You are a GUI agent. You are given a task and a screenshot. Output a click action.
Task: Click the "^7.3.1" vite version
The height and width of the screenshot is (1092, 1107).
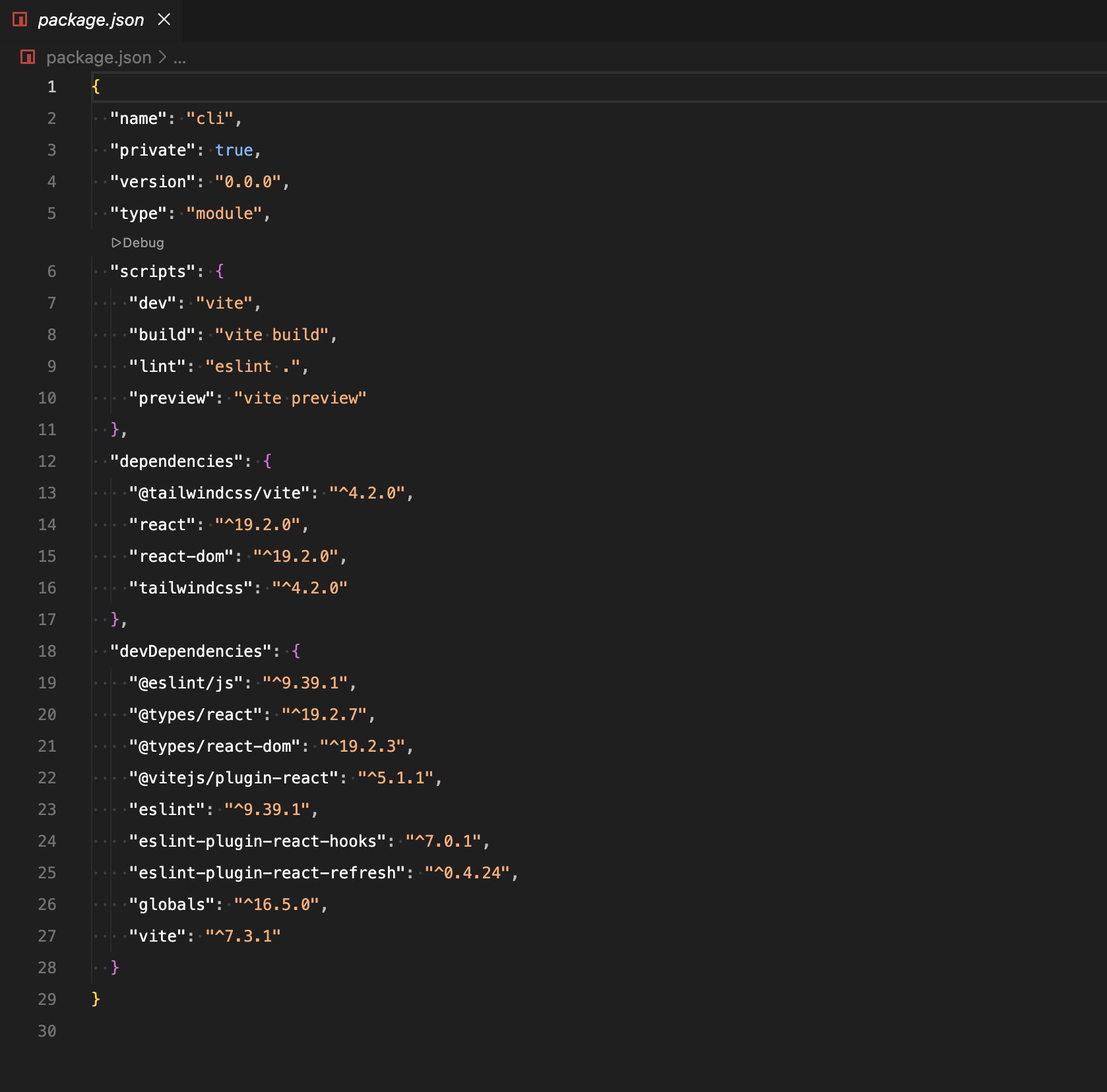pos(243,936)
